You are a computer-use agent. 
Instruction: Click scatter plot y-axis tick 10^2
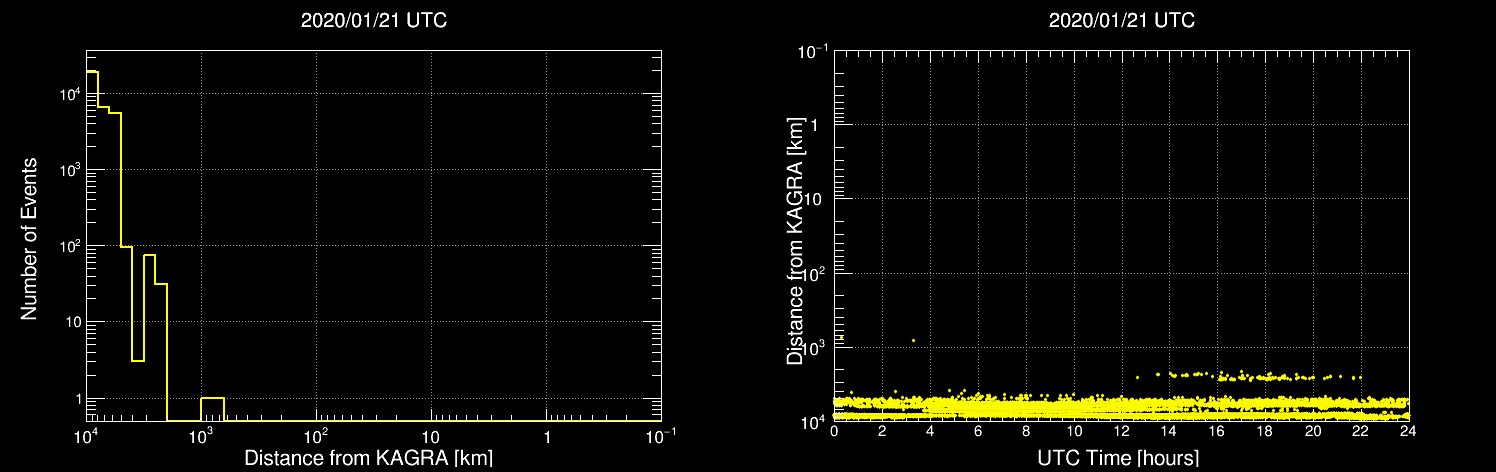pyautogui.click(x=814, y=272)
